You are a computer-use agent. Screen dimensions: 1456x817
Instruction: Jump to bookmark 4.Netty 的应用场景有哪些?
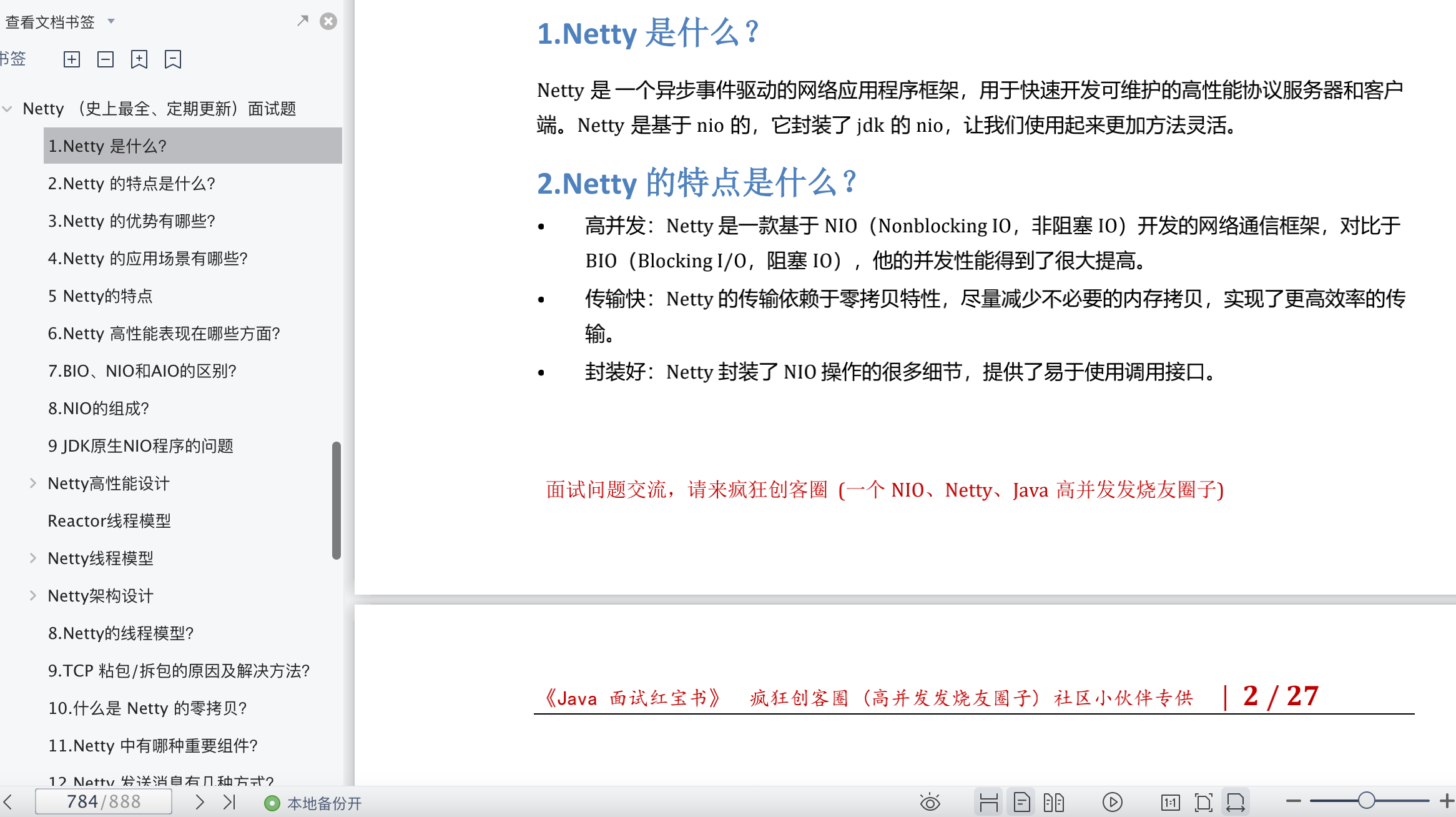coord(148,258)
